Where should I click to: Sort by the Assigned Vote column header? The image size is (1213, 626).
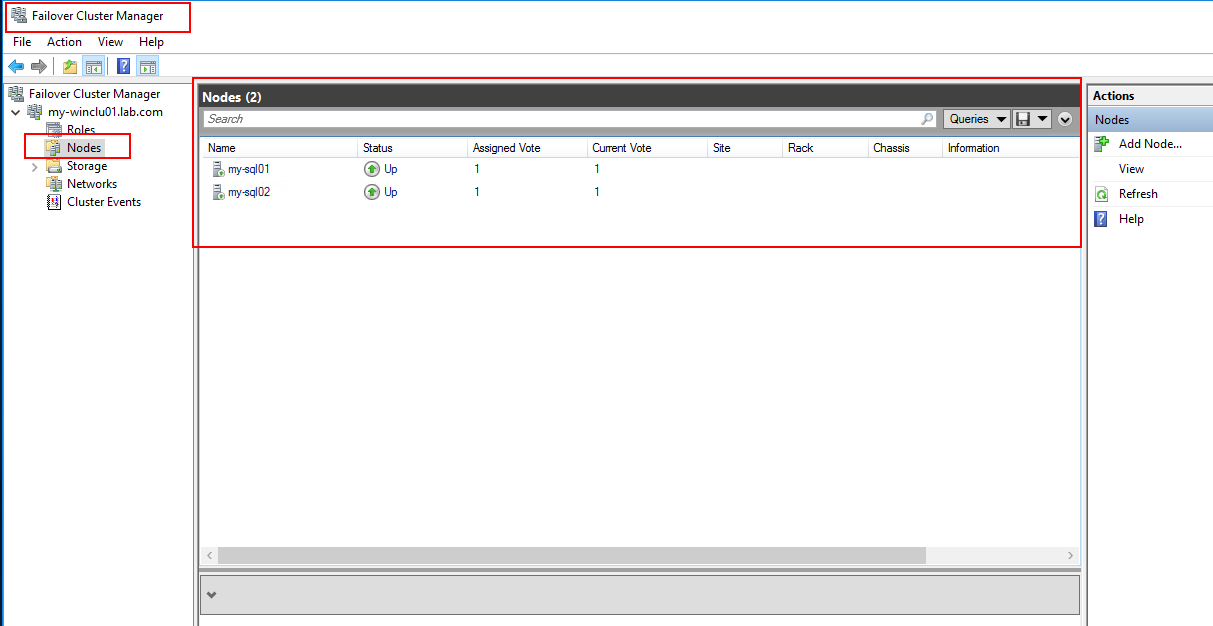point(527,148)
